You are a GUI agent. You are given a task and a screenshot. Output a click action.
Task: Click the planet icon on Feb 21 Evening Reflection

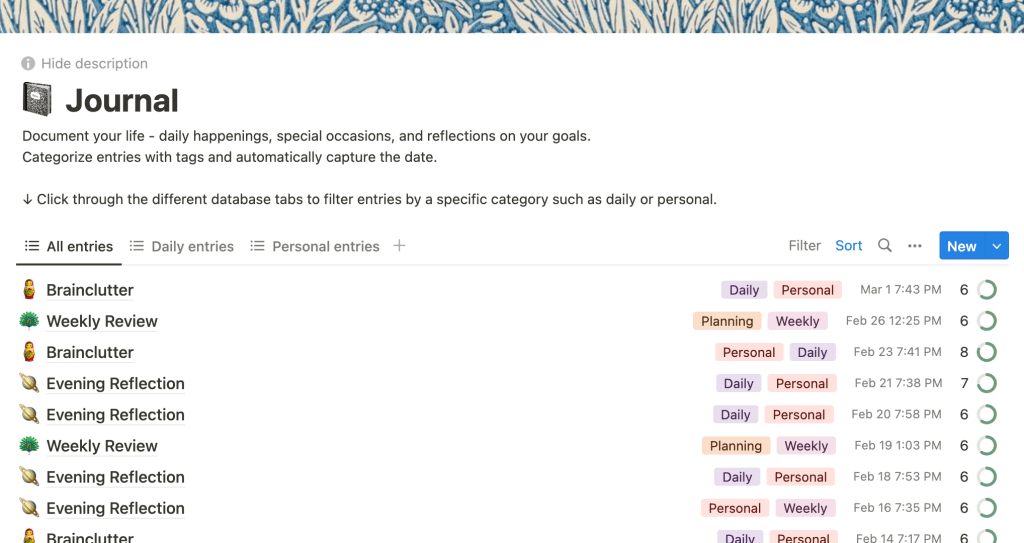click(x=29, y=383)
